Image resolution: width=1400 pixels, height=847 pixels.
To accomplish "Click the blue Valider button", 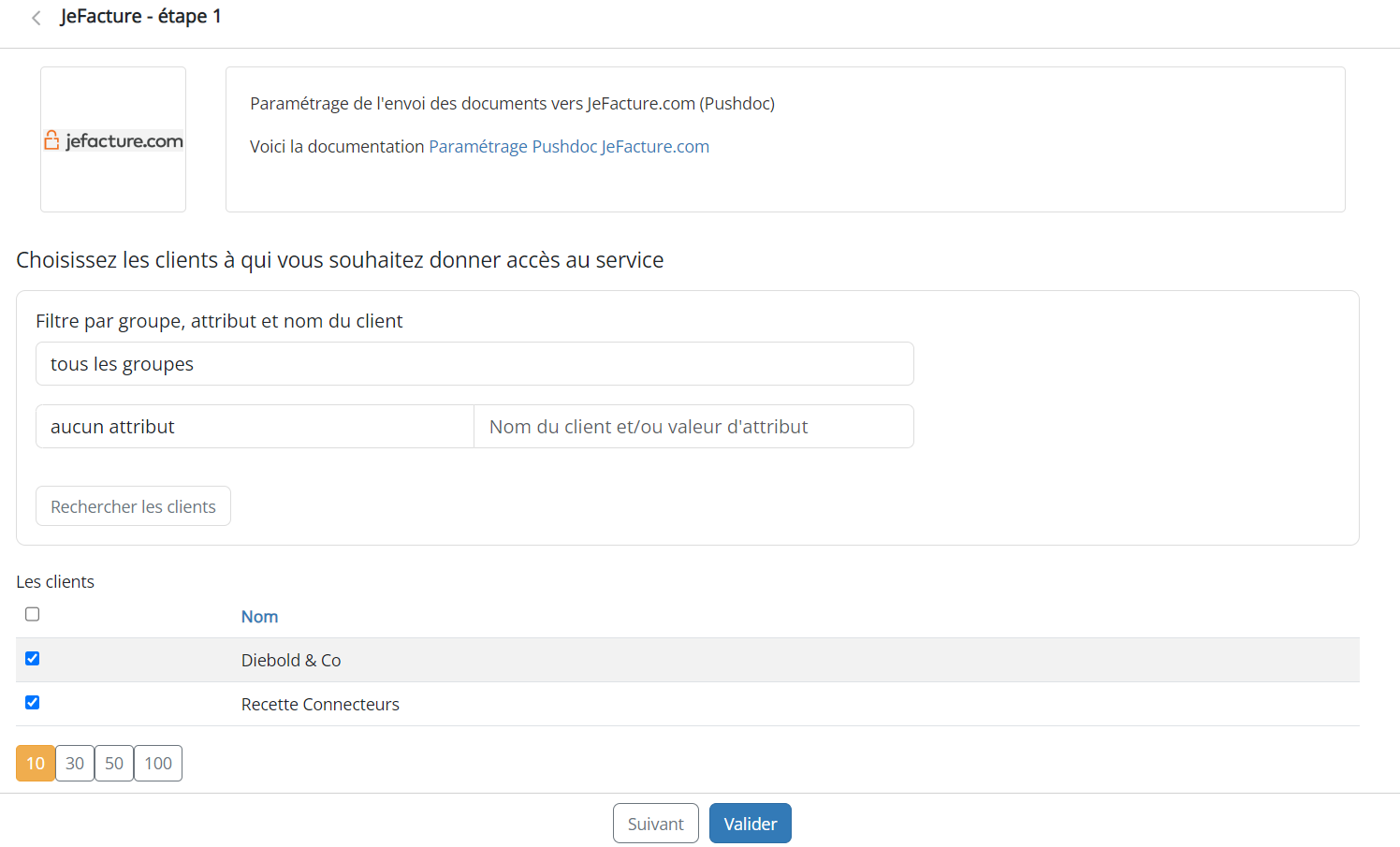I will [750, 824].
